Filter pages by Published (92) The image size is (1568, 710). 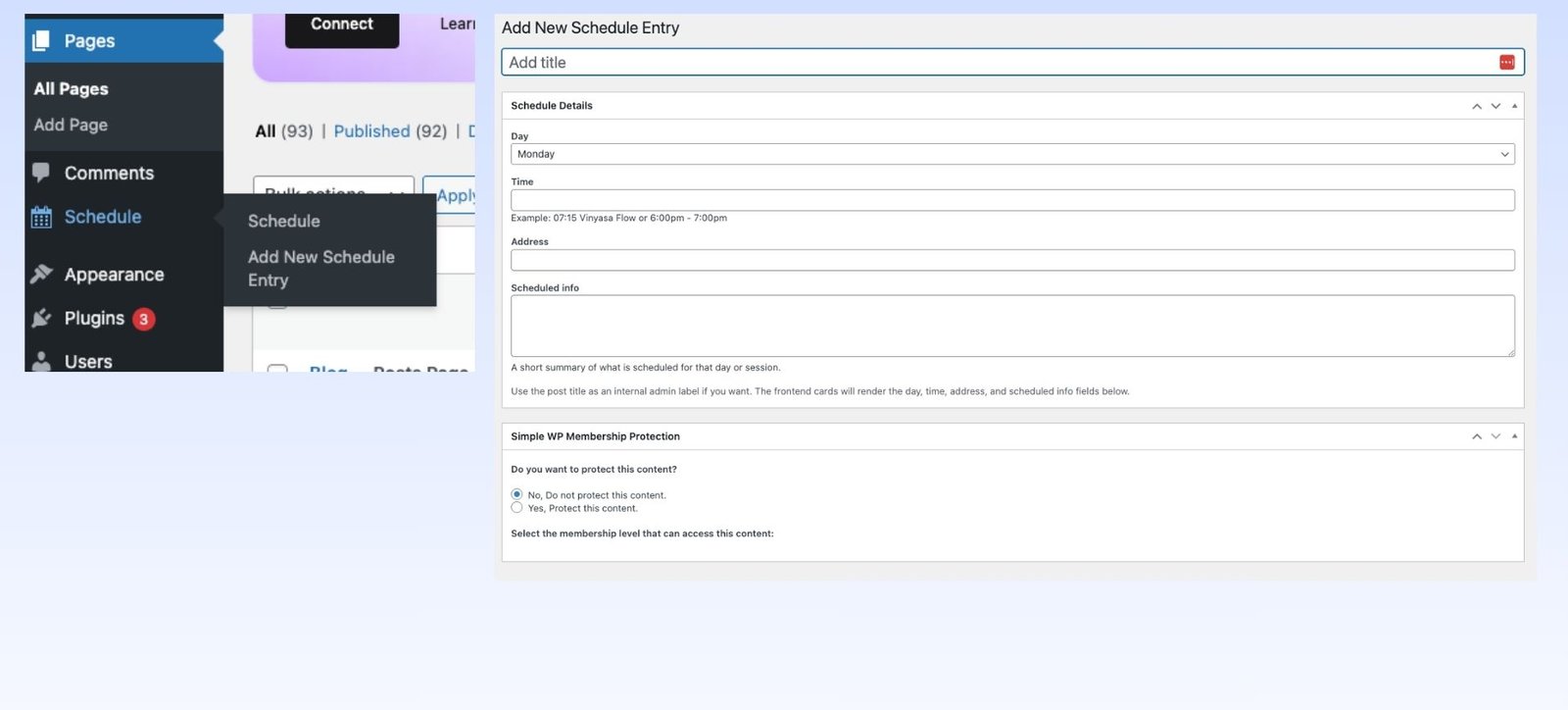[x=390, y=131]
